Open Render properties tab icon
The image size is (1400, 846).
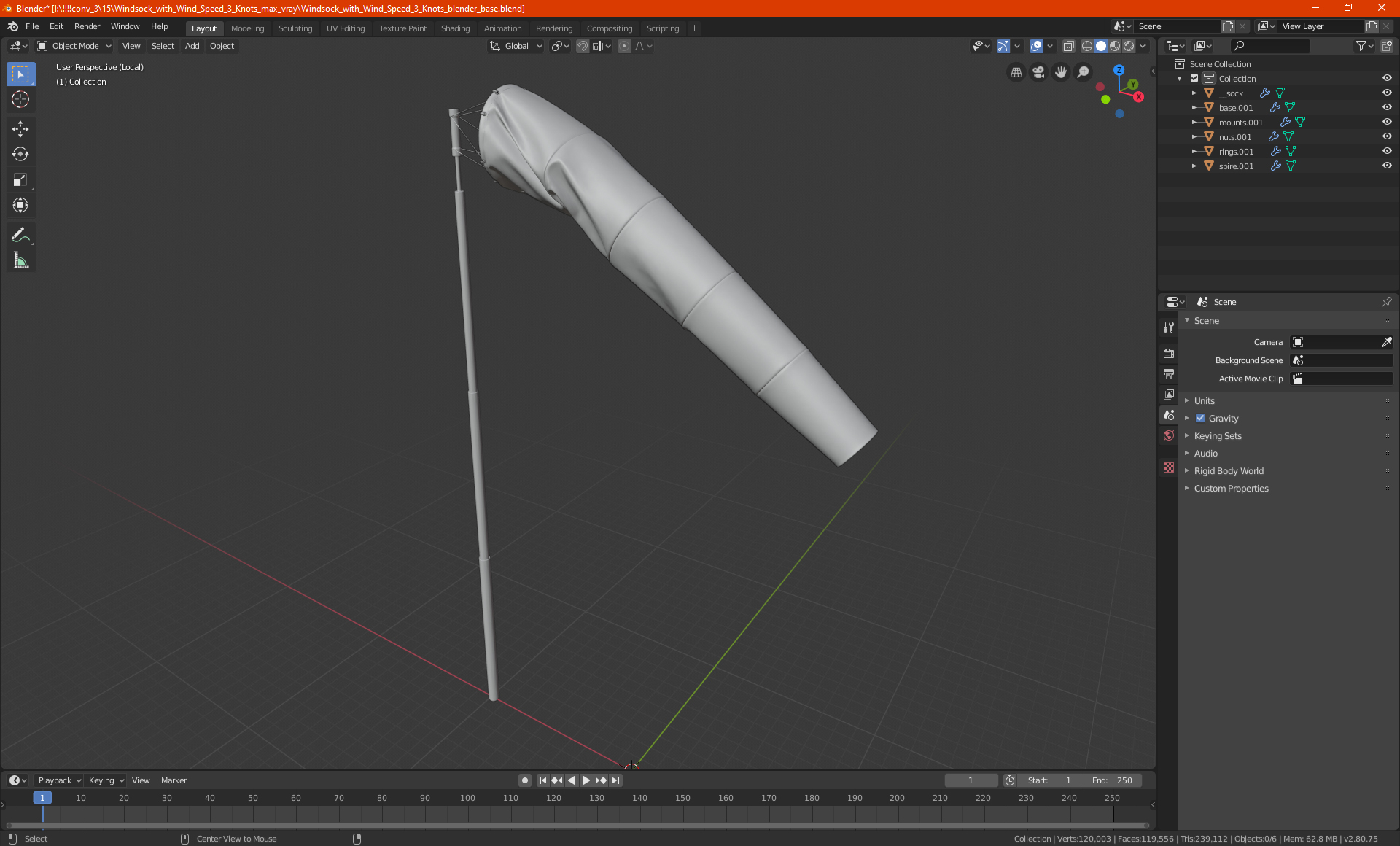1169,353
